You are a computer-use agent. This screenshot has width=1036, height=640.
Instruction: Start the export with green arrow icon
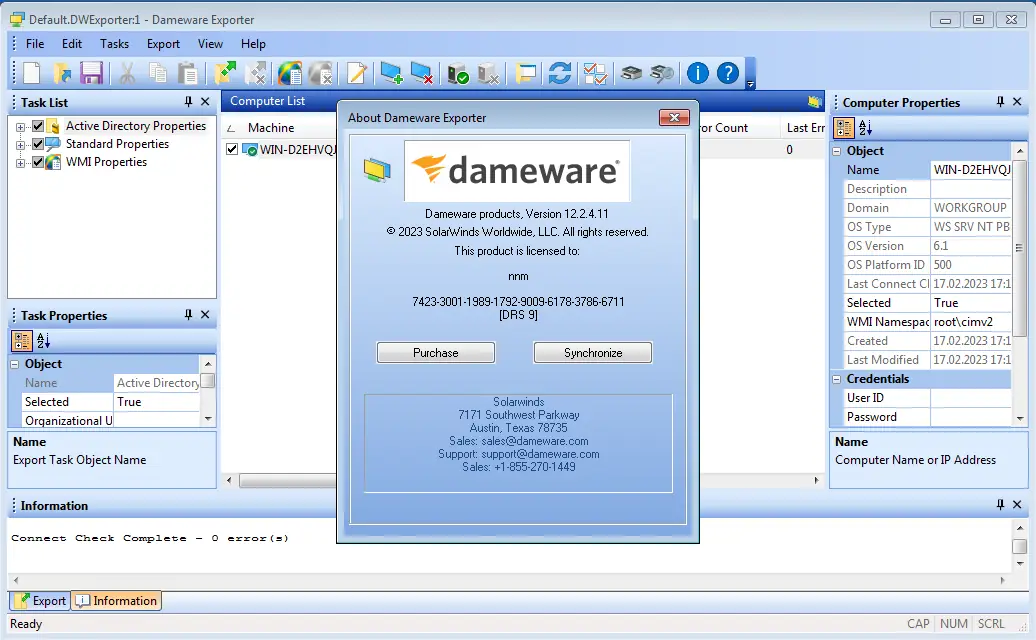[x=224, y=72]
